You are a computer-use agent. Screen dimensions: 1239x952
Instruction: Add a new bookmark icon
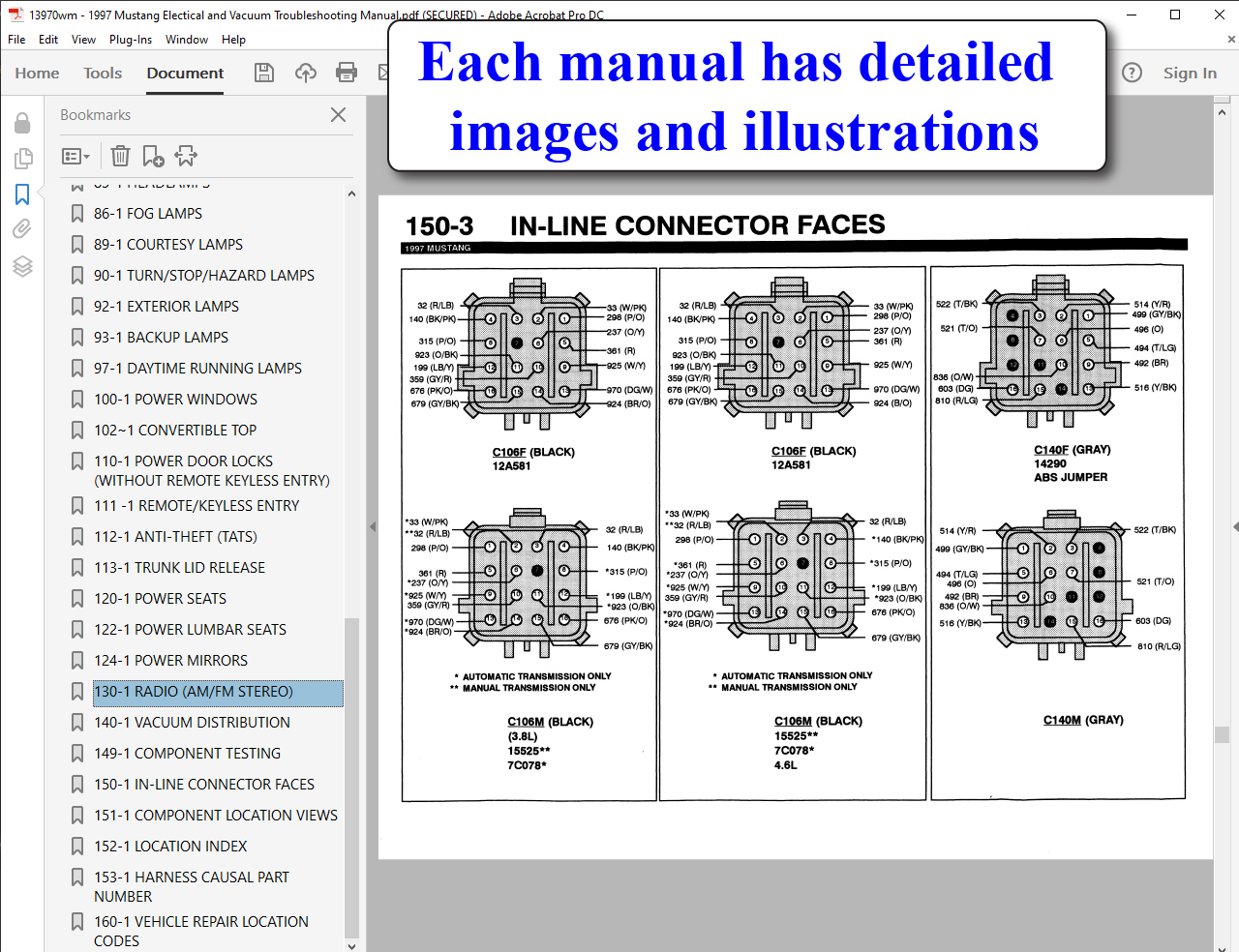(x=153, y=156)
